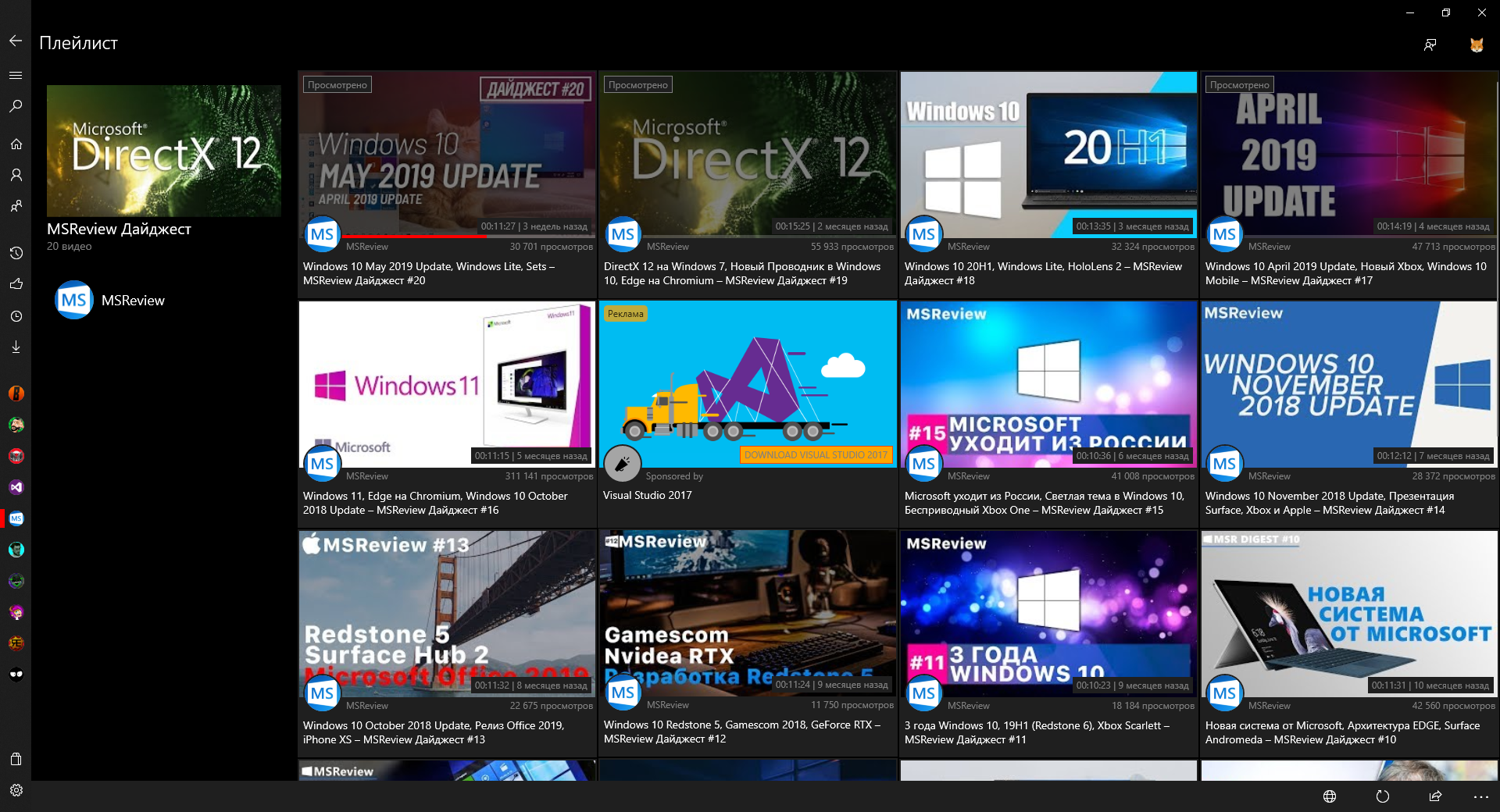The height and width of the screenshot is (812, 1500).
Task: Open liked videos thumbs-up icon
Action: (x=16, y=284)
